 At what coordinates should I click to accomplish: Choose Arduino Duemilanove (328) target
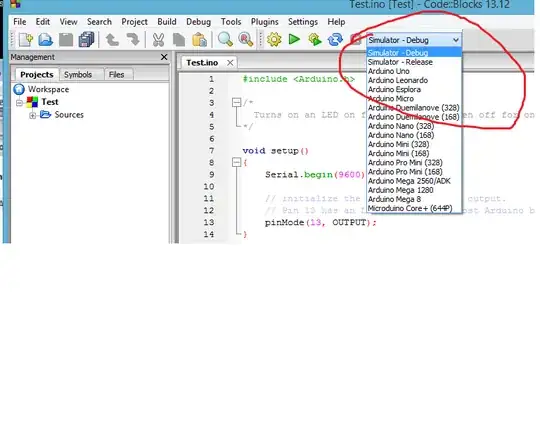[x=414, y=107]
